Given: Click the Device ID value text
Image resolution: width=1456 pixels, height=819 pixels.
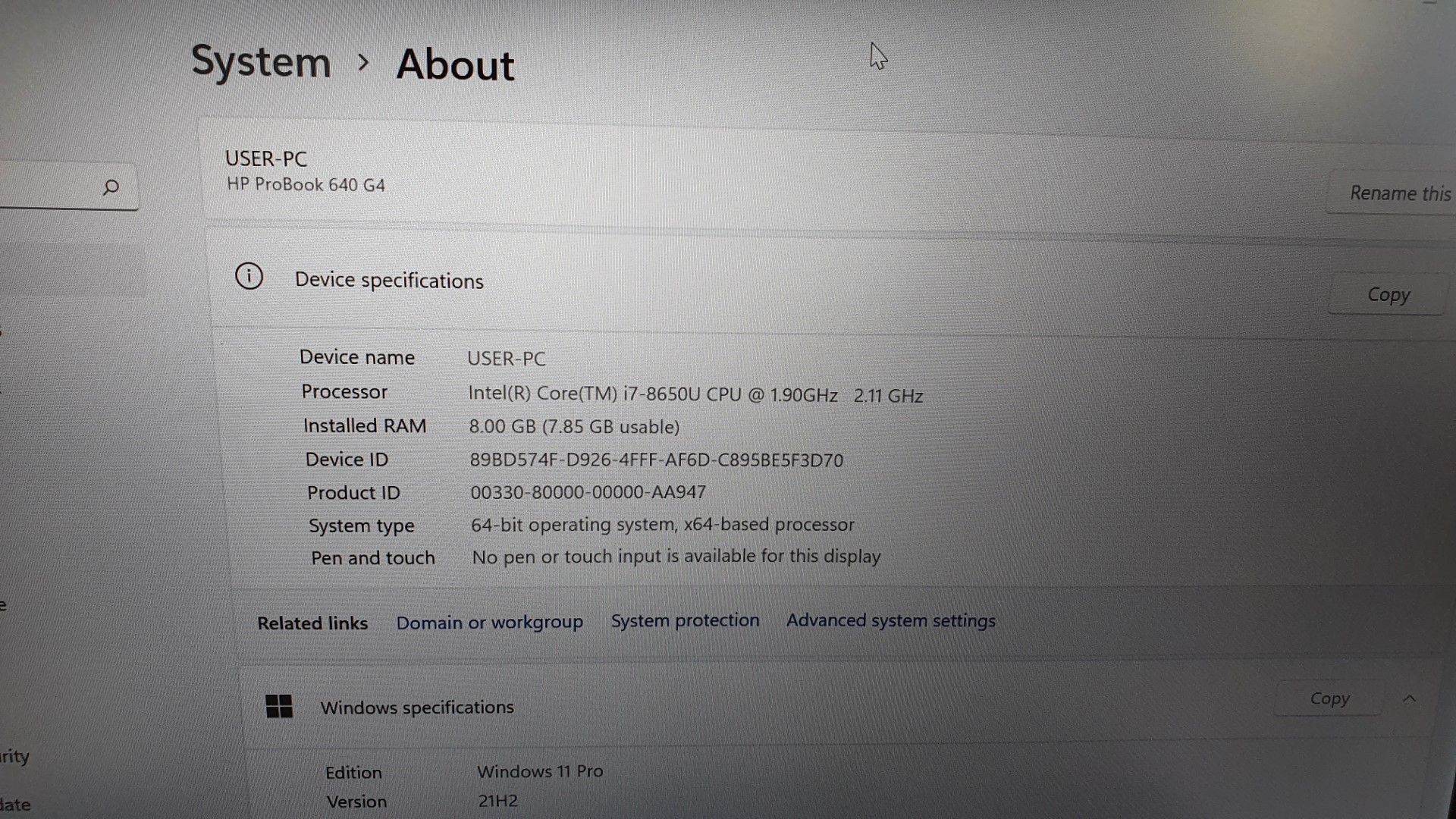Looking at the screenshot, I should [x=656, y=460].
